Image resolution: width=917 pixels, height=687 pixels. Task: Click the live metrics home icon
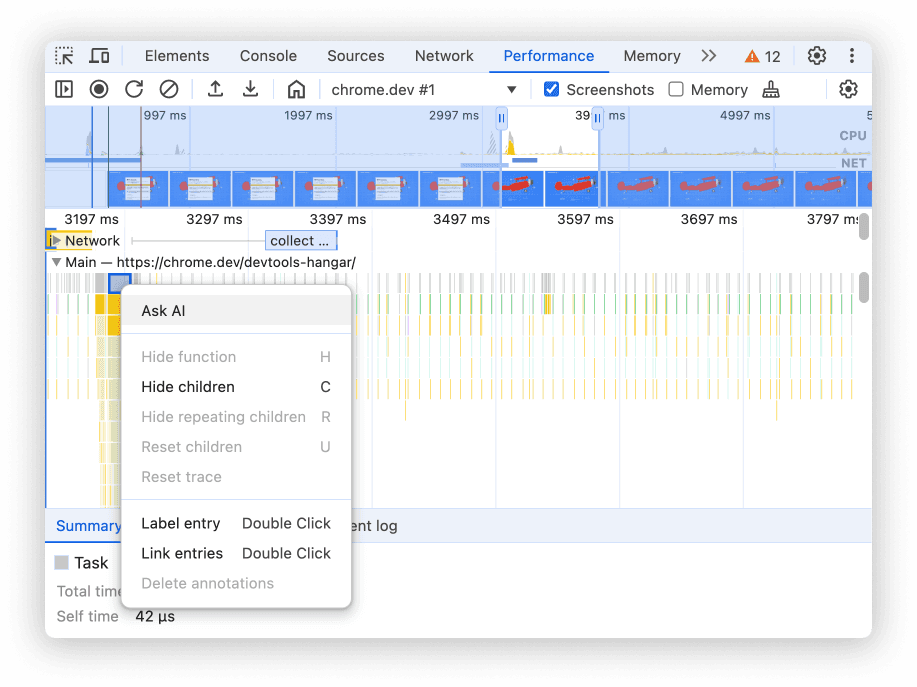[296, 89]
